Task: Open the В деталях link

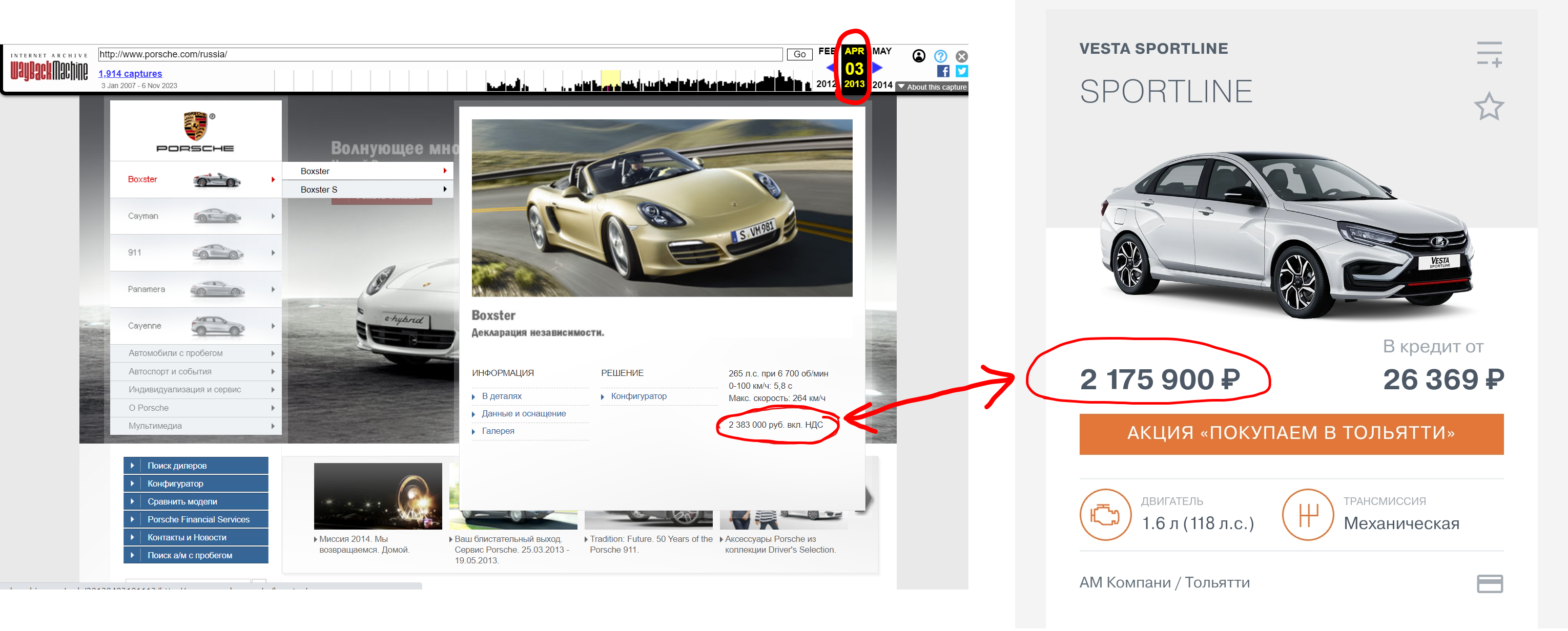Action: click(502, 396)
